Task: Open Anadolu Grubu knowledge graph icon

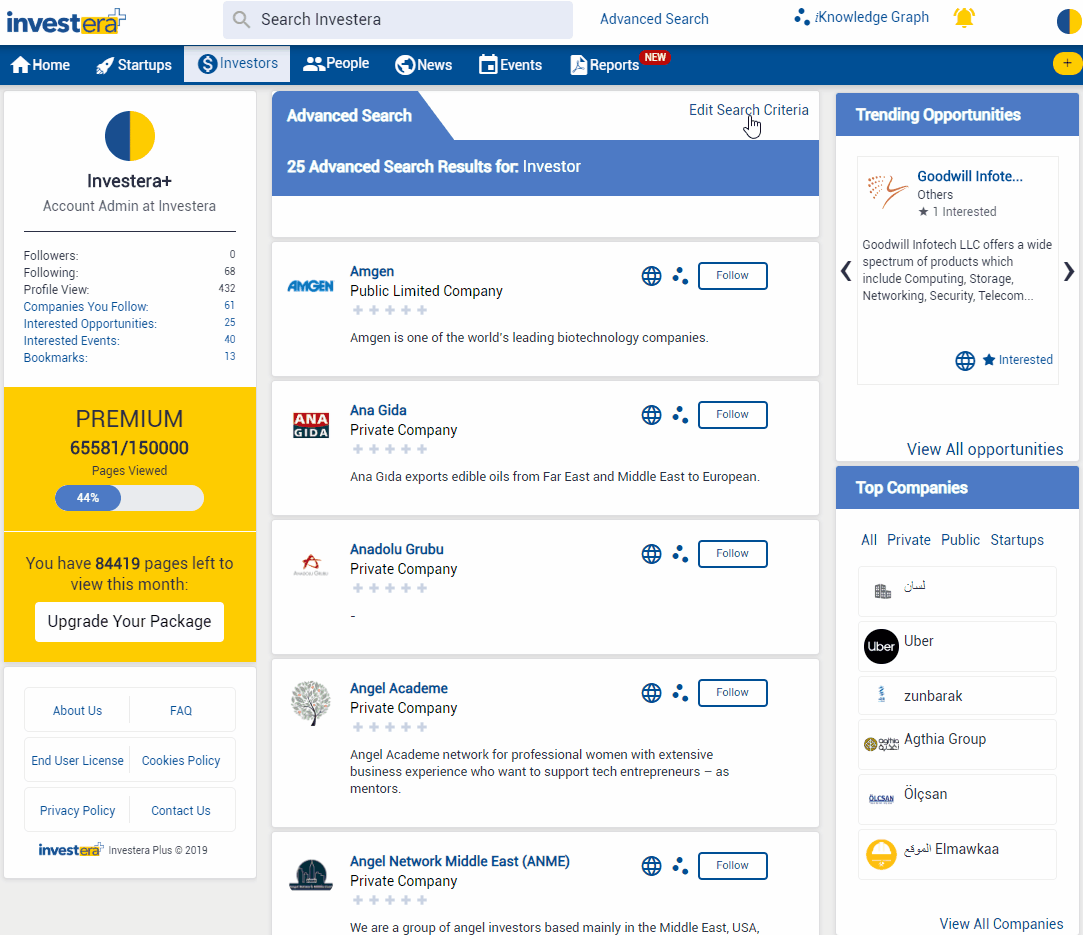Action: [680, 554]
